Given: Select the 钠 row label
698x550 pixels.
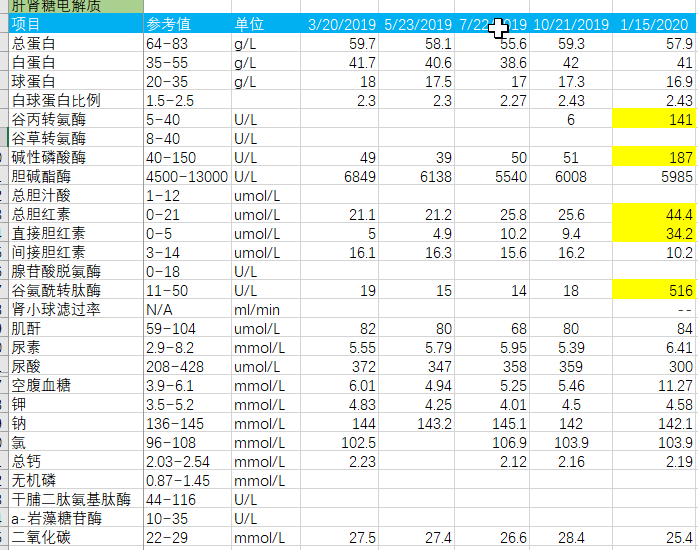Looking at the screenshot, I should [x=19, y=424].
